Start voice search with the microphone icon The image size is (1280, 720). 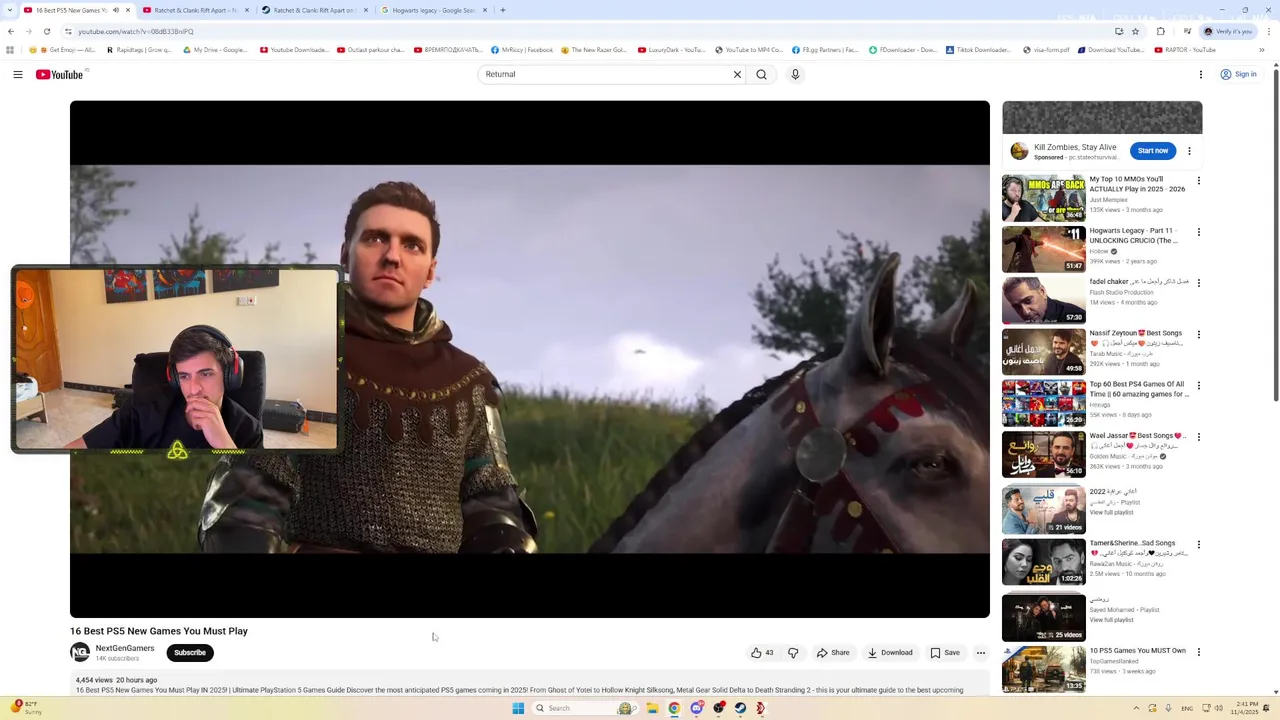click(x=795, y=74)
